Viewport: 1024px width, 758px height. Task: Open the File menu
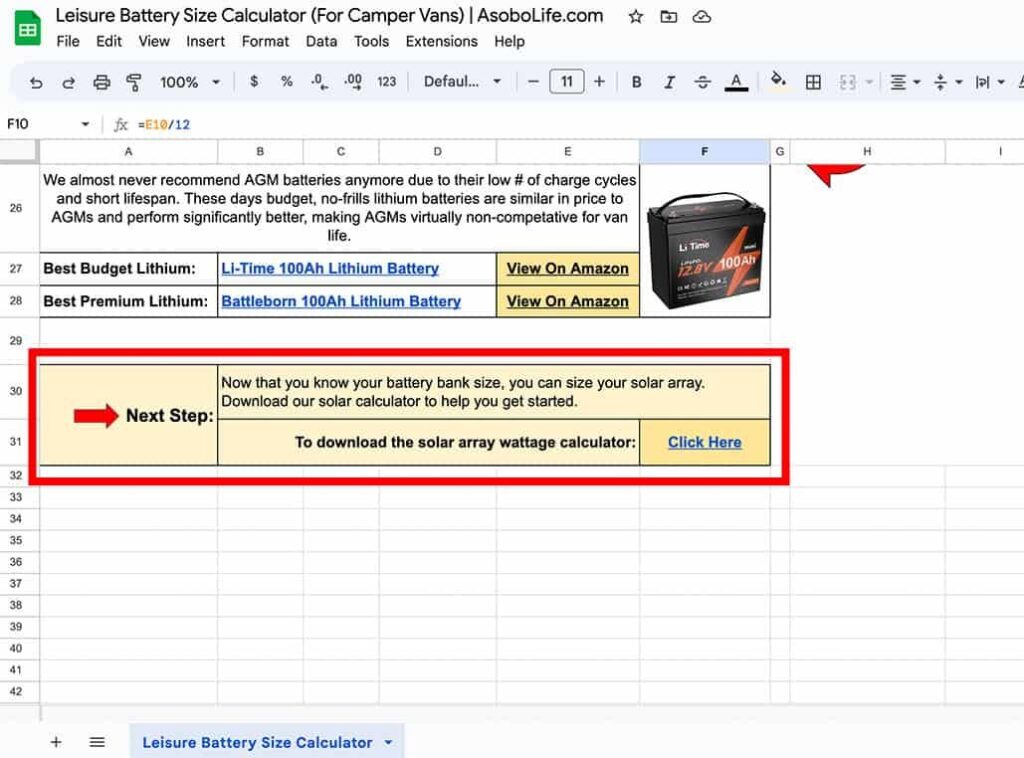tap(68, 42)
